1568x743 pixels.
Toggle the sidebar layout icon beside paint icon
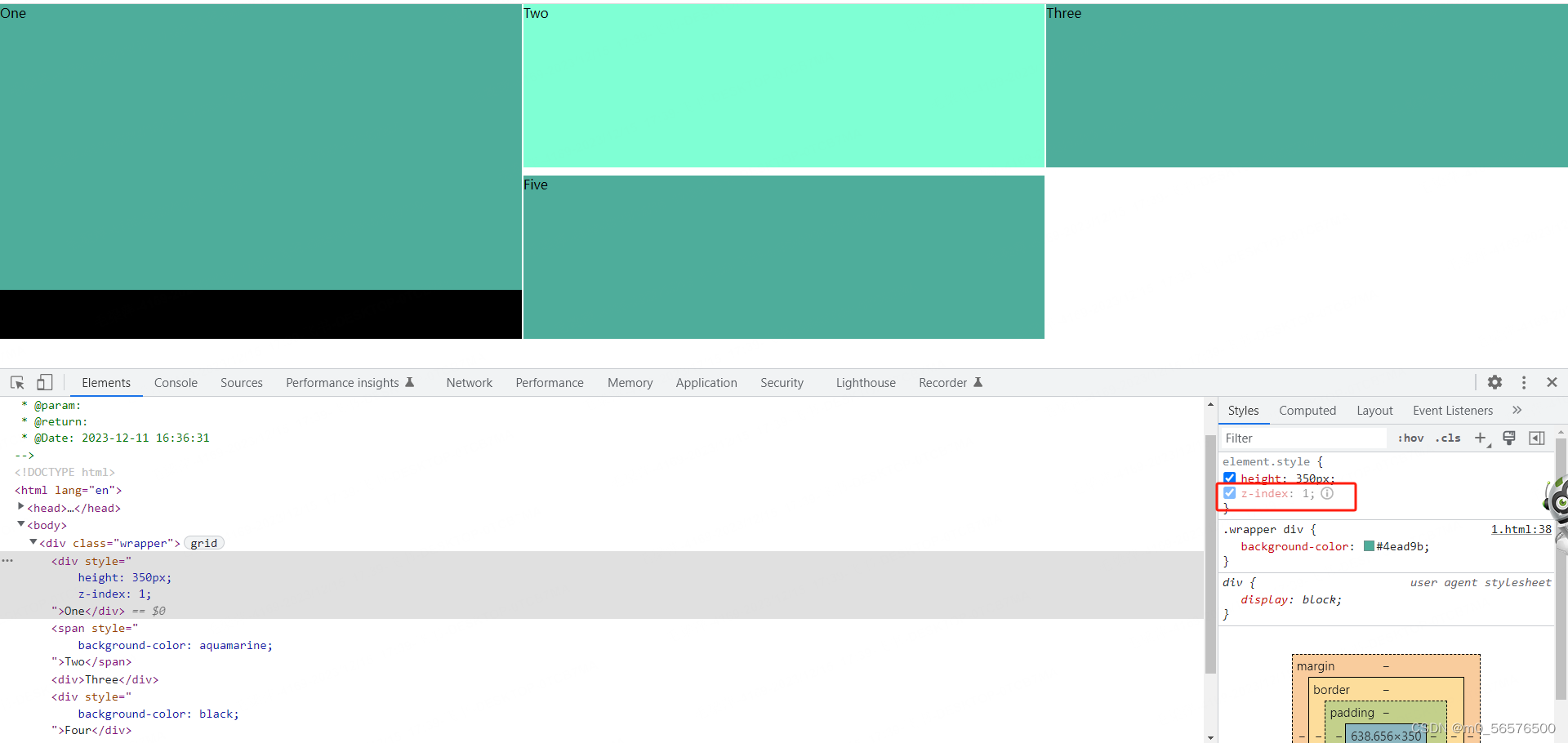point(1537,438)
